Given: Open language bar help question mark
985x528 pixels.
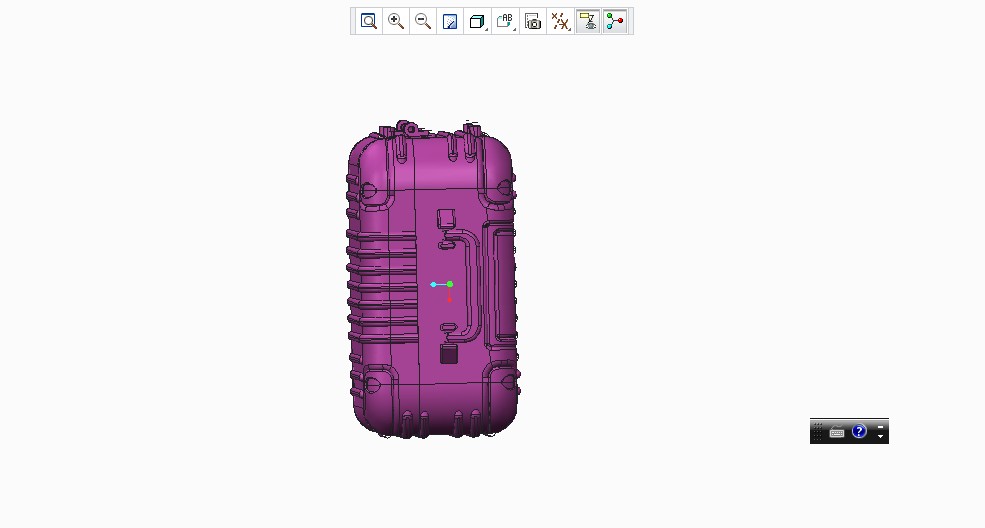Looking at the screenshot, I should point(859,431).
